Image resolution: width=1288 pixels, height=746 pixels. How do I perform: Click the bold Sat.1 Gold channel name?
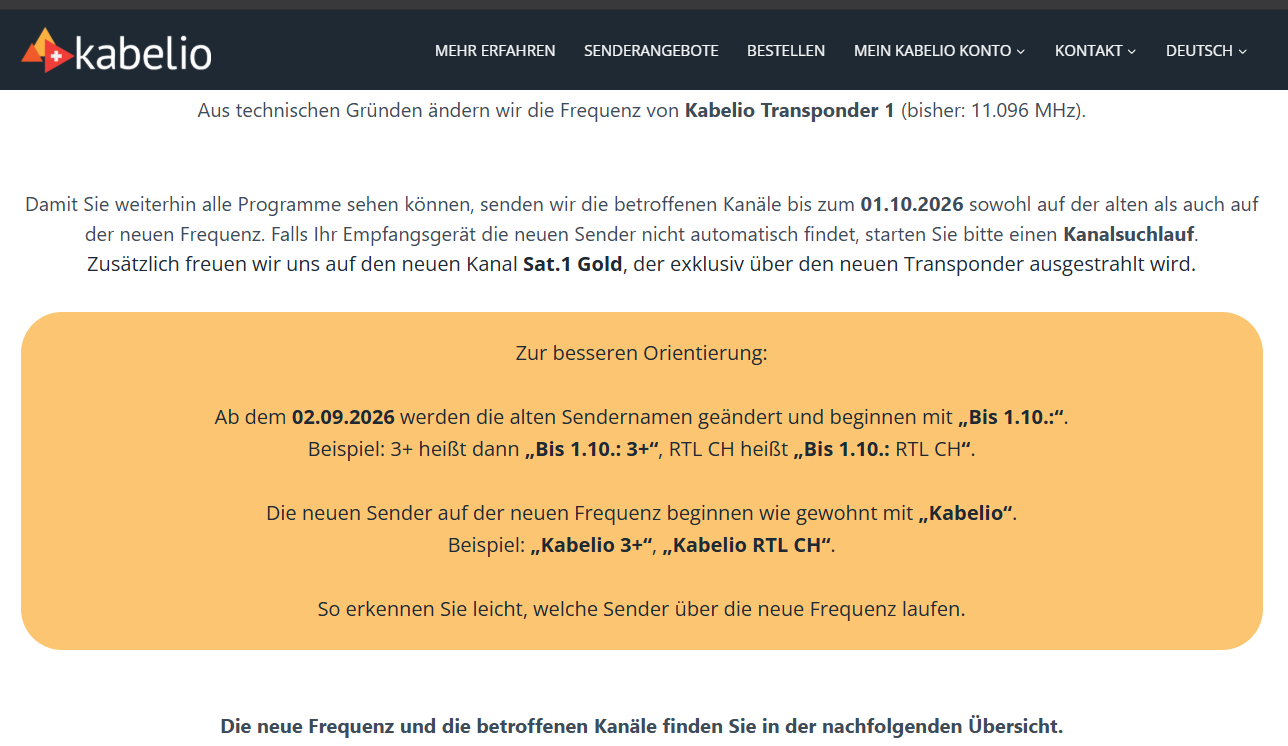coord(574,265)
